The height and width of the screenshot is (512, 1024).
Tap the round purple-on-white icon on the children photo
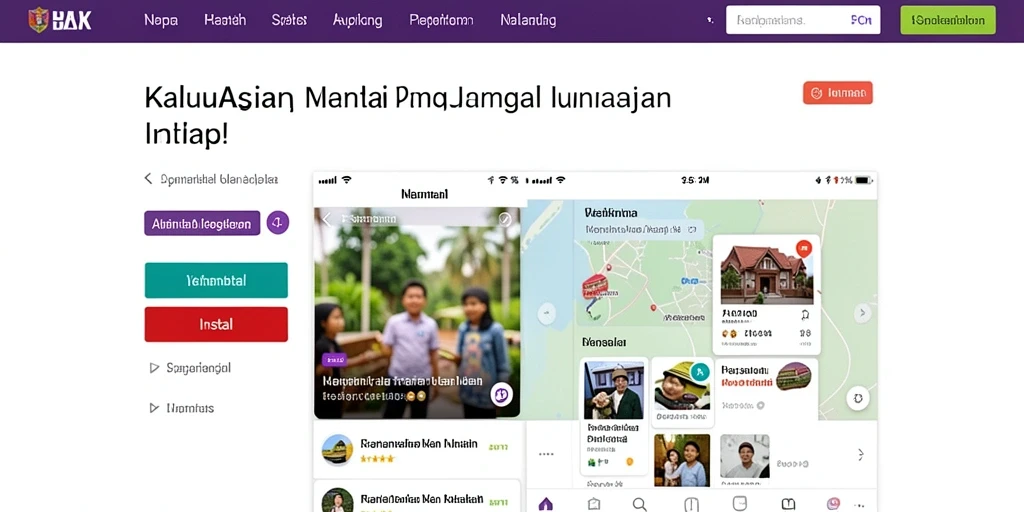(x=502, y=394)
